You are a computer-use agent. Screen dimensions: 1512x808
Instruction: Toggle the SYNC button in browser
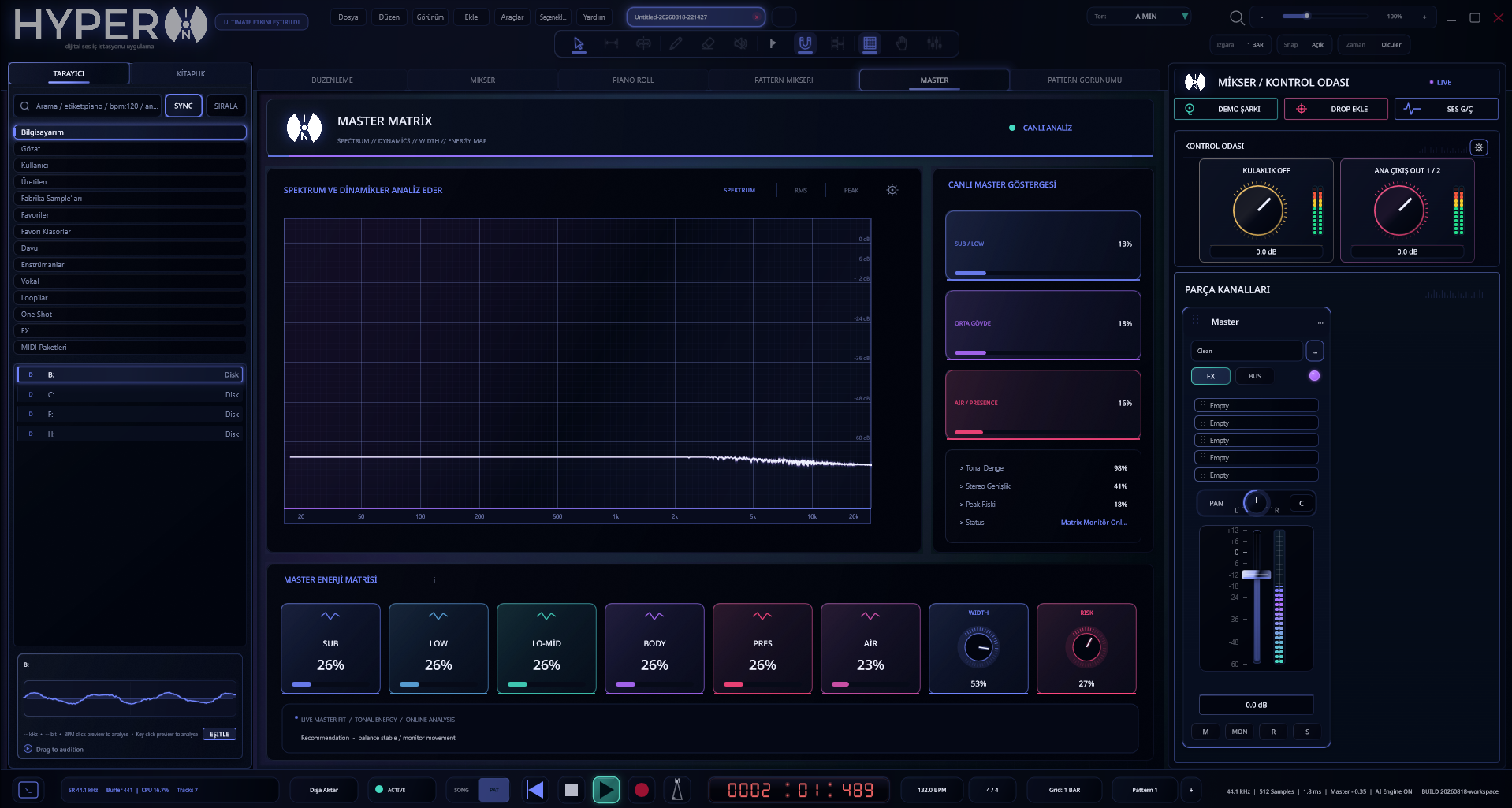pyautogui.click(x=184, y=106)
